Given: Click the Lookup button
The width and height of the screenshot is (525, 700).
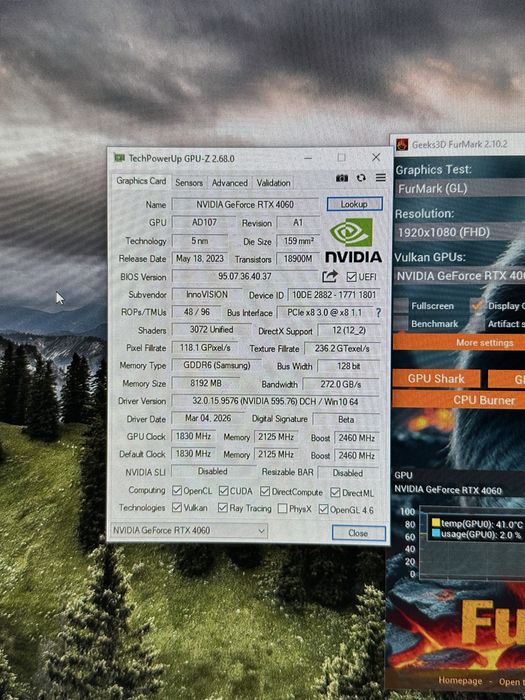Looking at the screenshot, I should pyautogui.click(x=354, y=204).
